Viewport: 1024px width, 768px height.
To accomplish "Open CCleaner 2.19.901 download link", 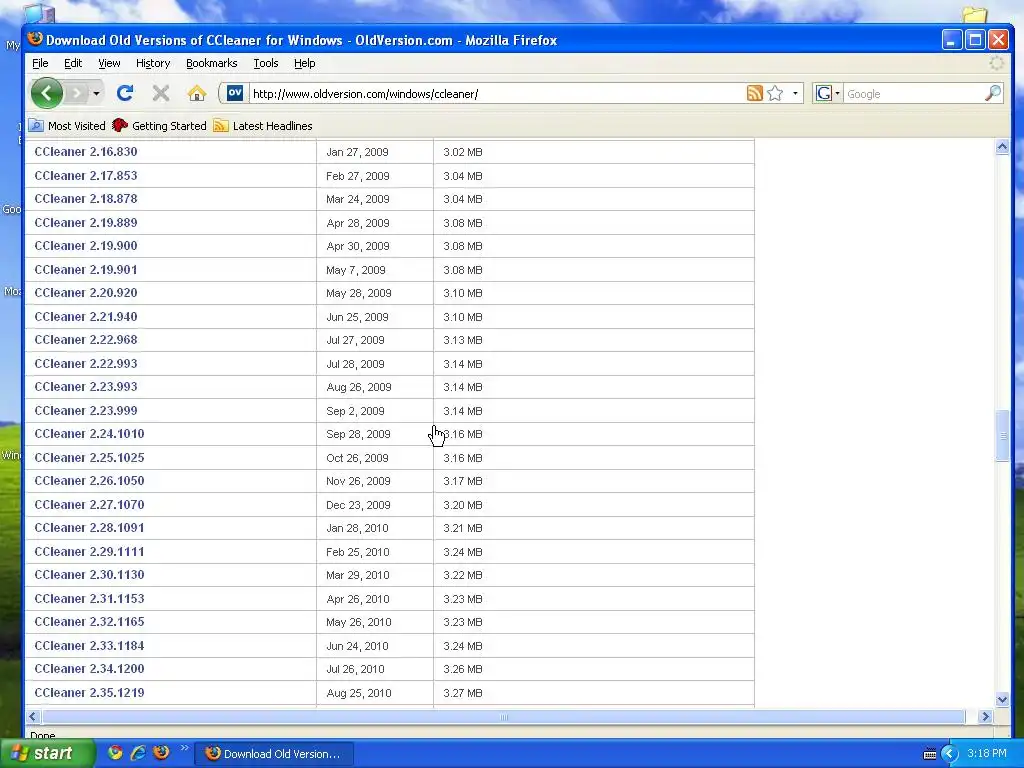I will (x=86, y=270).
